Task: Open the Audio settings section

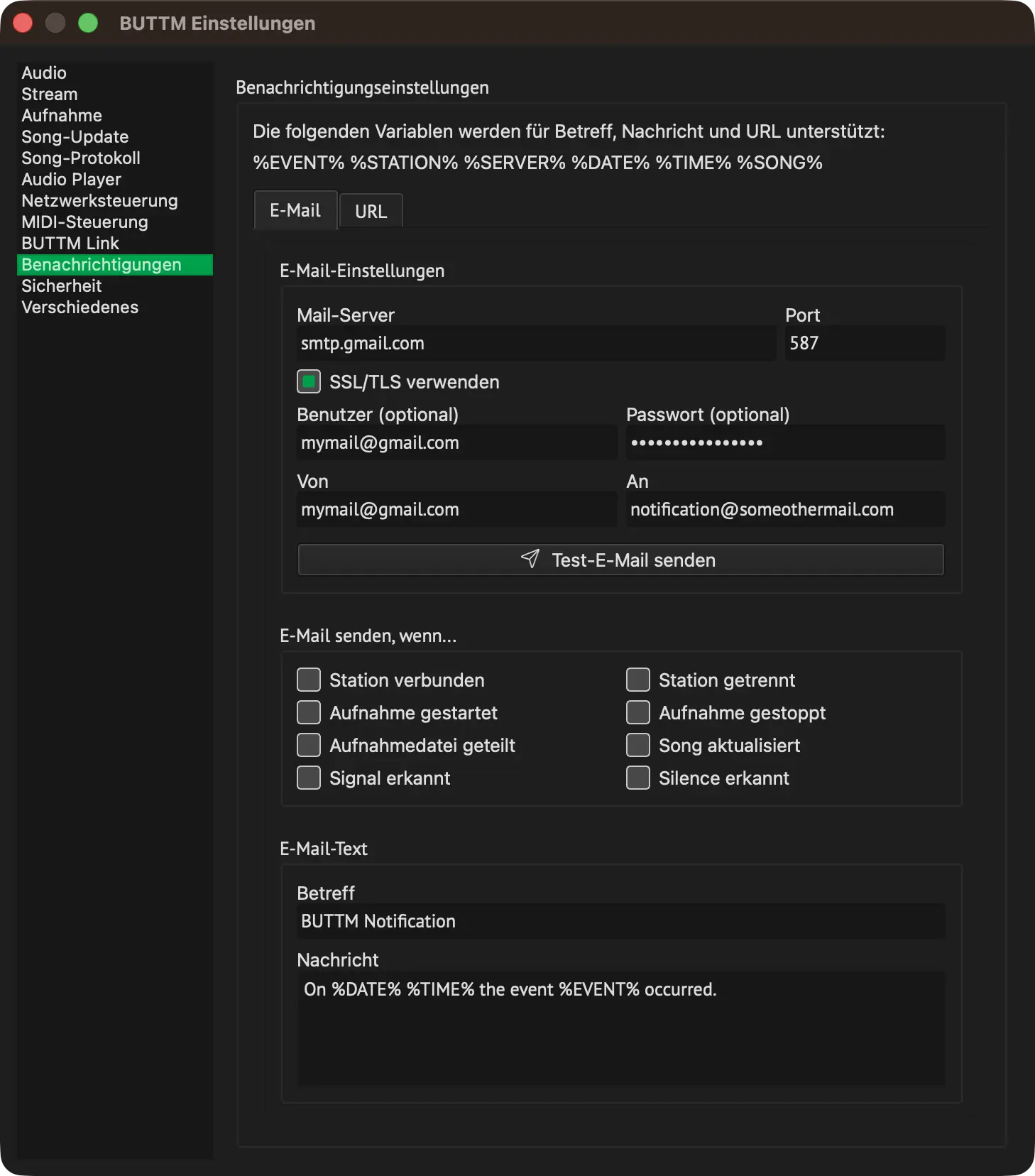Action: 115,72
